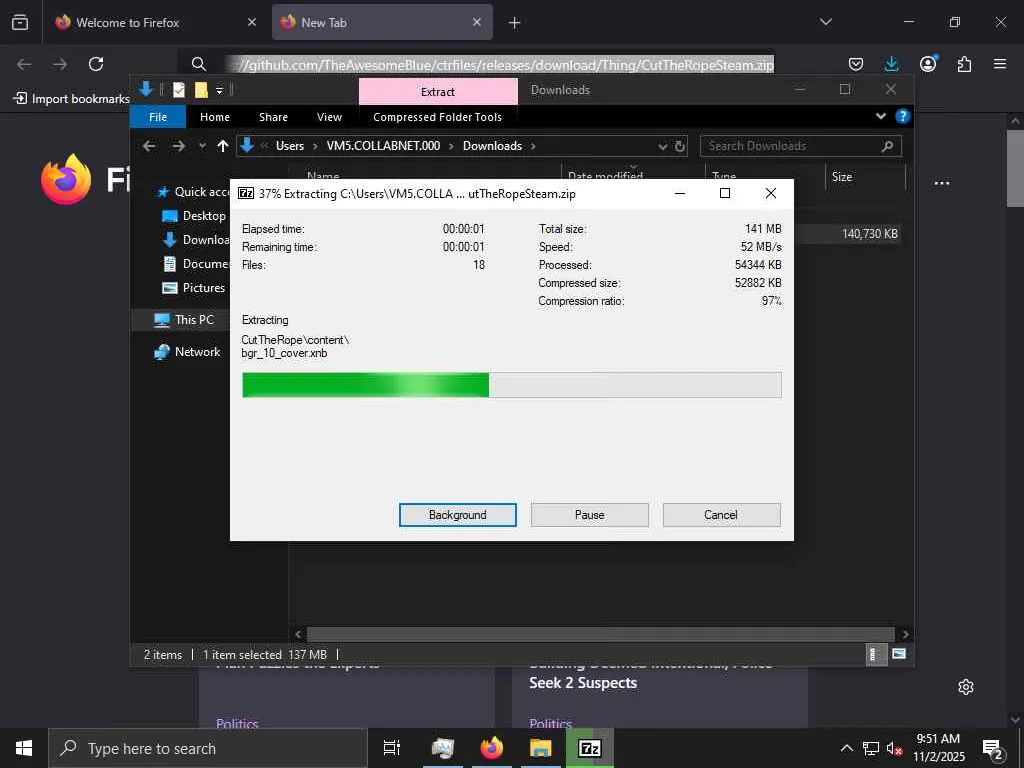Customize Quick Access Toolbar dropdown

[x=219, y=90]
